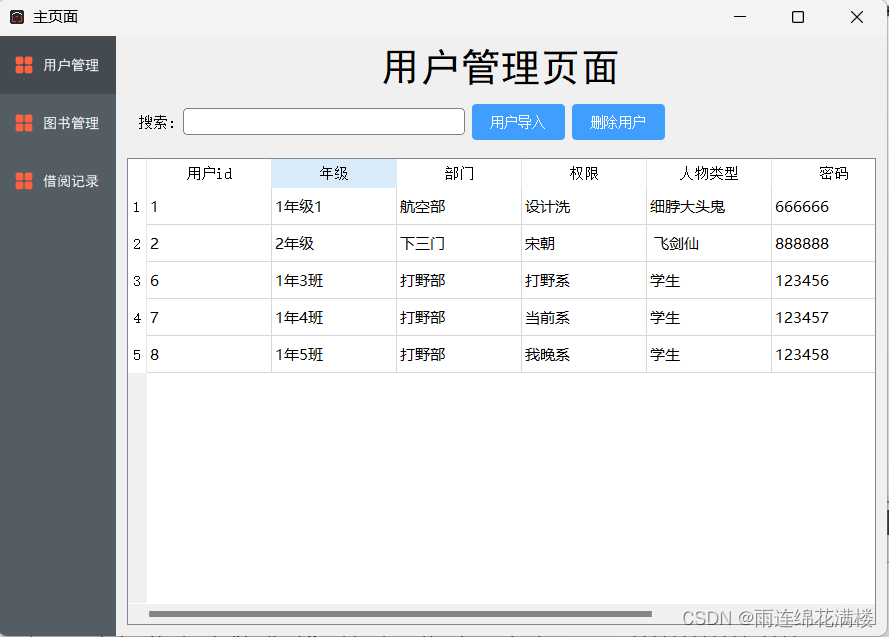Select the 学生 cell in row 4

pyautogui.click(x=709, y=318)
